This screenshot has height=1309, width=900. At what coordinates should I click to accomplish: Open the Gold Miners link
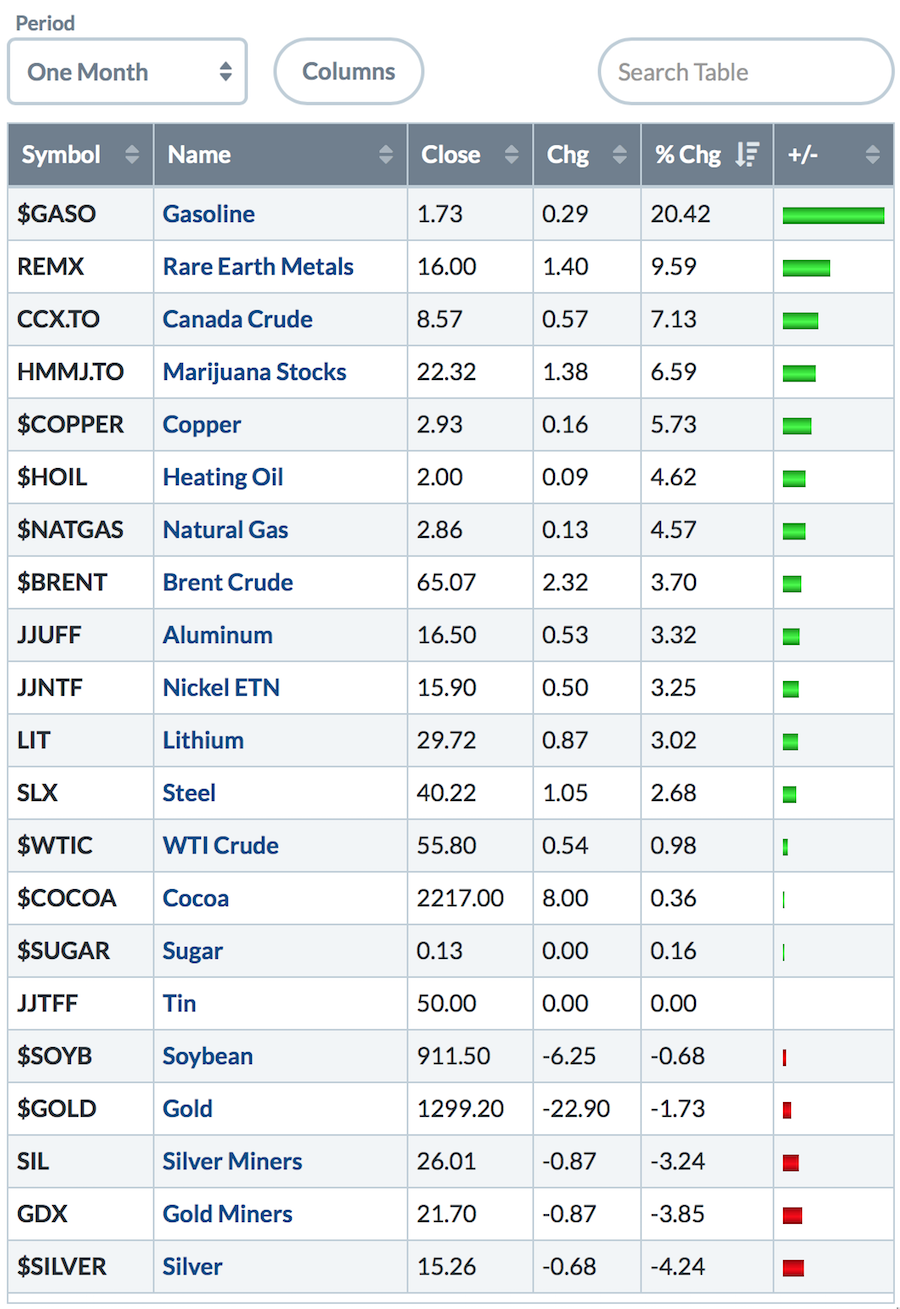[228, 1214]
